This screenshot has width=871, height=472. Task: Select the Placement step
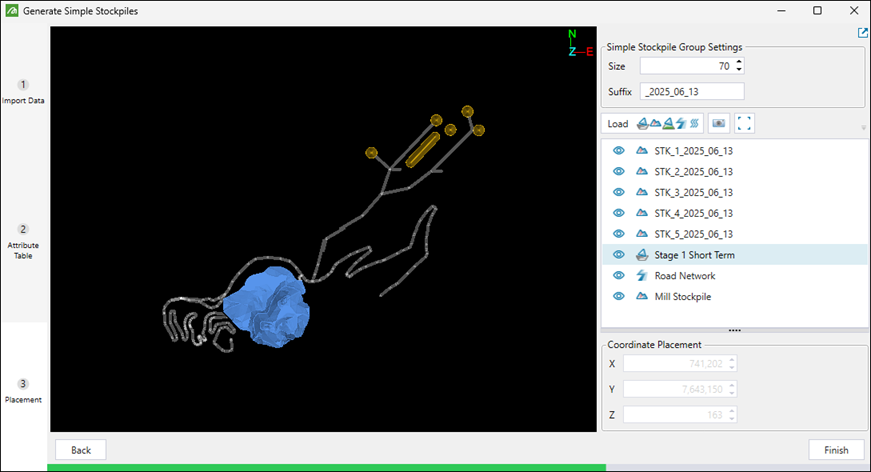pos(23,391)
